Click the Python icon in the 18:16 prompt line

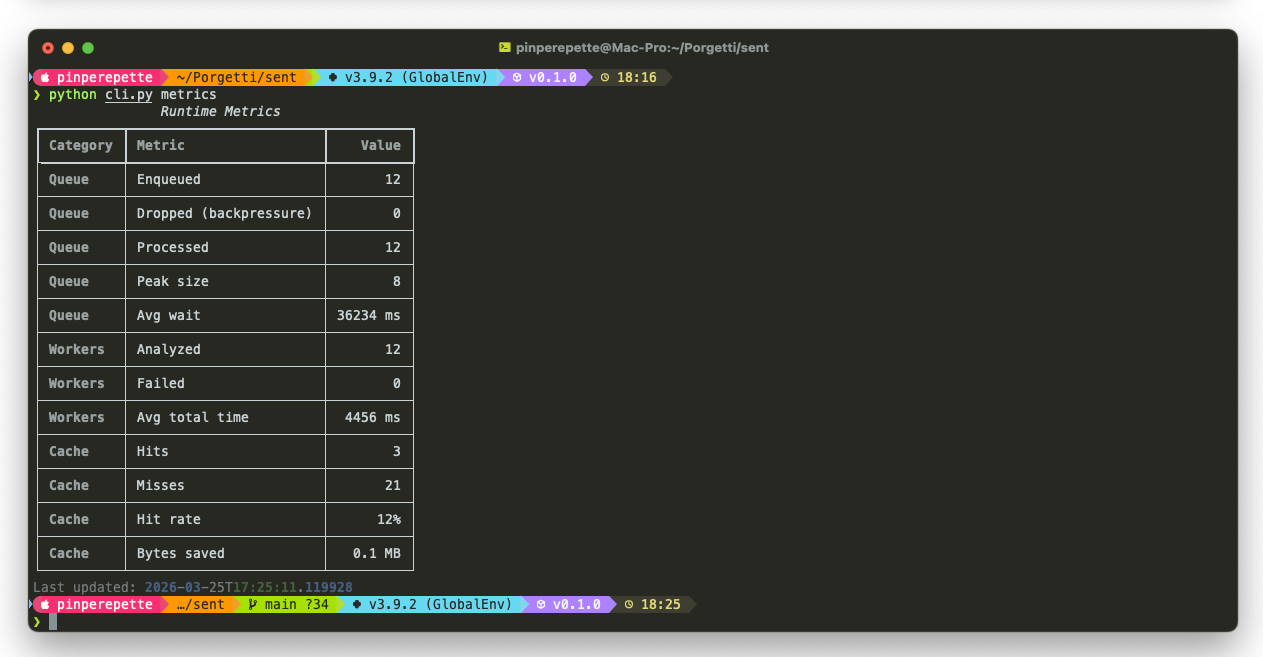(333, 77)
